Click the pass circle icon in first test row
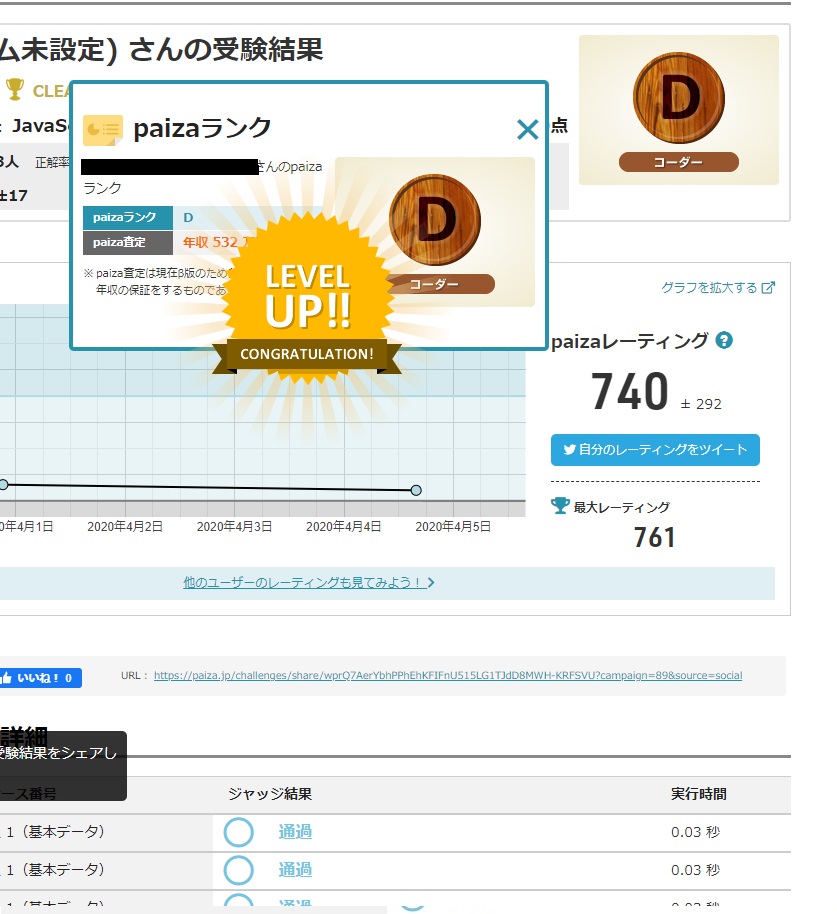 (239, 832)
